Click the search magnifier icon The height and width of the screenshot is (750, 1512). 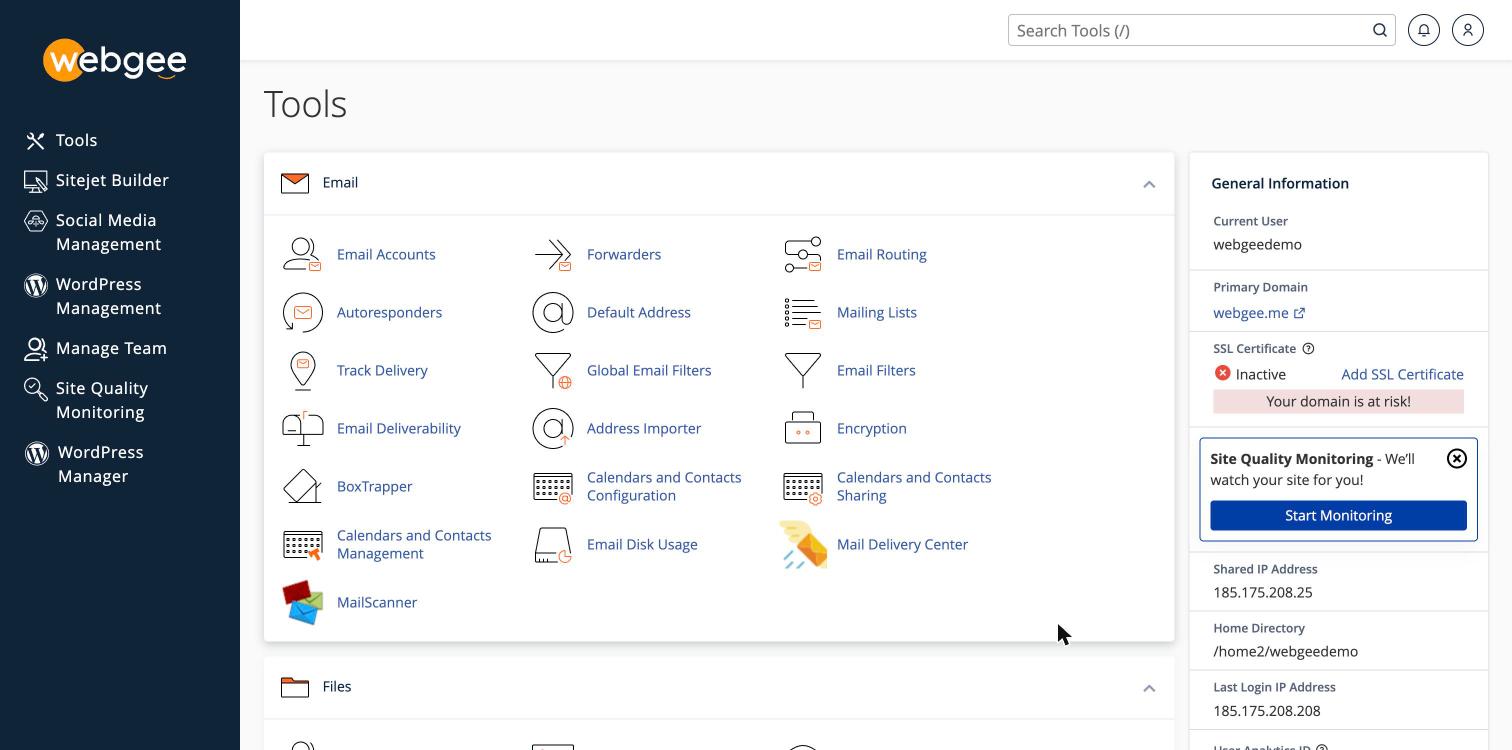tap(1380, 30)
